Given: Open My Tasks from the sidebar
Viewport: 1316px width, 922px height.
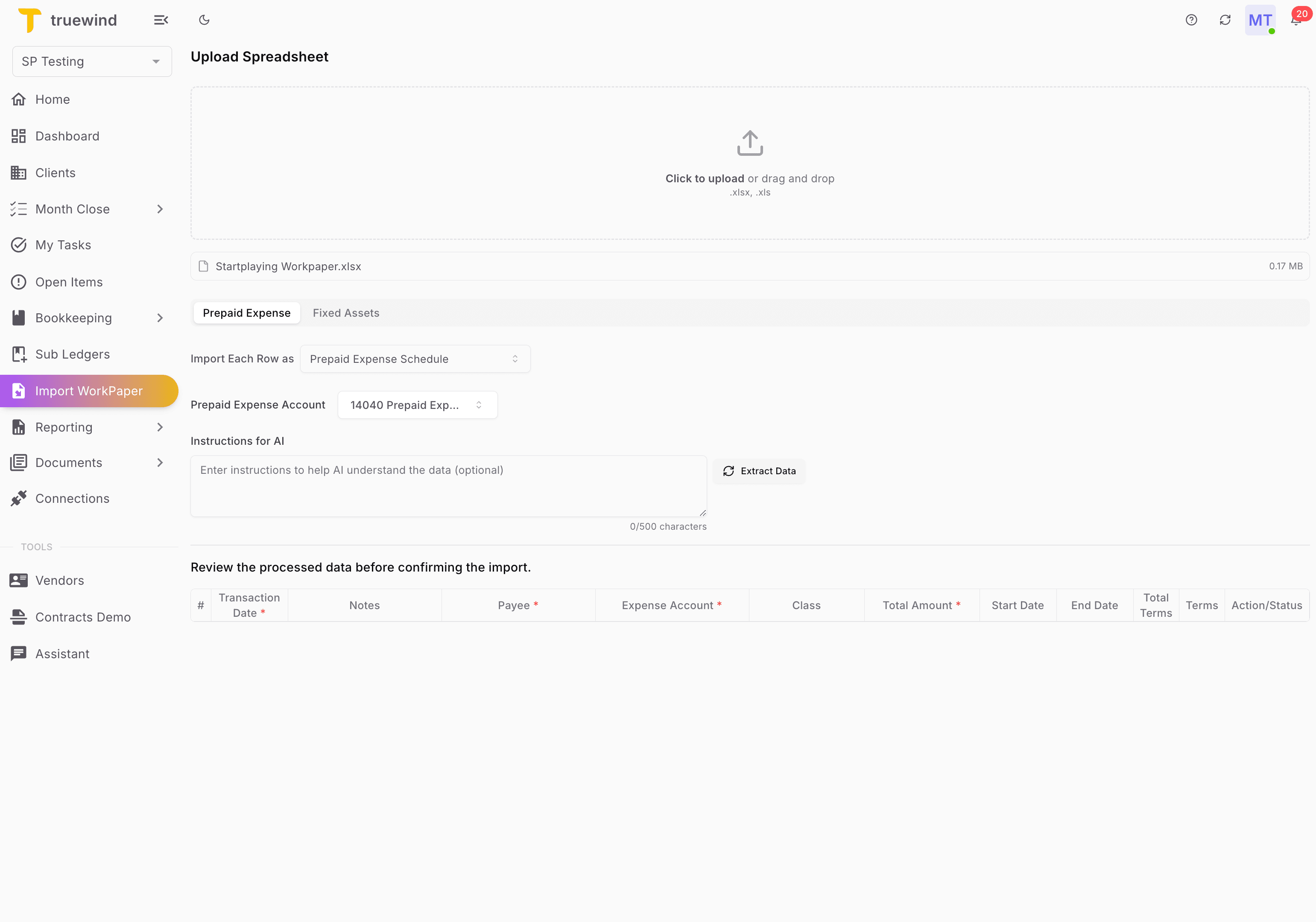Looking at the screenshot, I should tap(63, 245).
